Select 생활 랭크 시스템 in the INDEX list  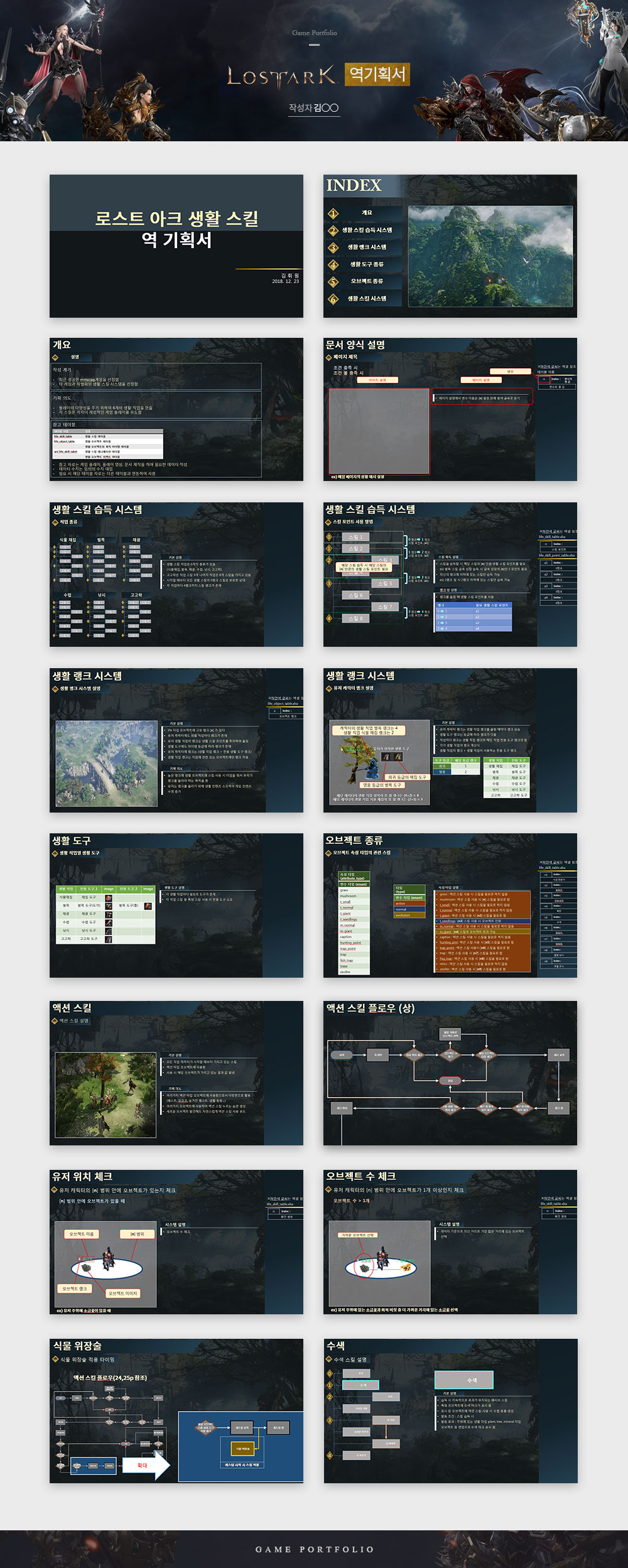coord(367,247)
